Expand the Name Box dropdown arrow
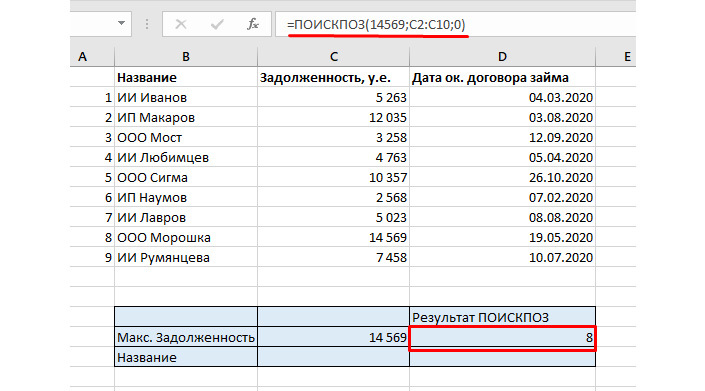 (121, 23)
